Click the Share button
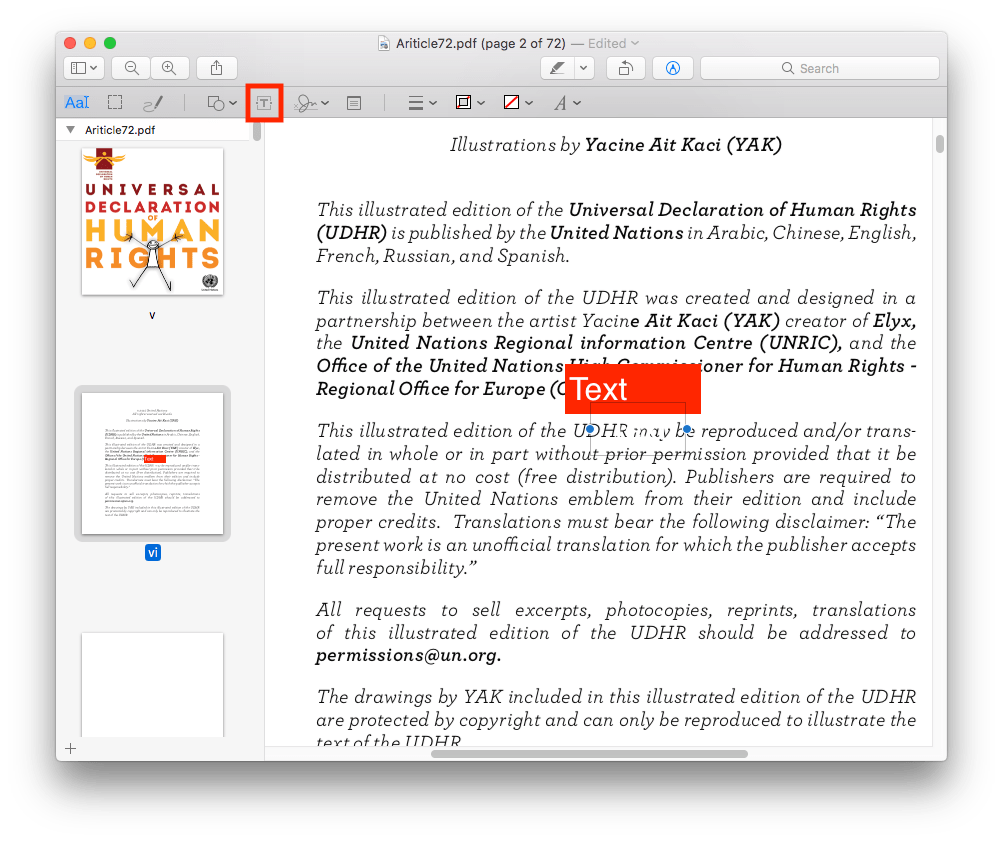This screenshot has height=841, width=1003. (217, 67)
